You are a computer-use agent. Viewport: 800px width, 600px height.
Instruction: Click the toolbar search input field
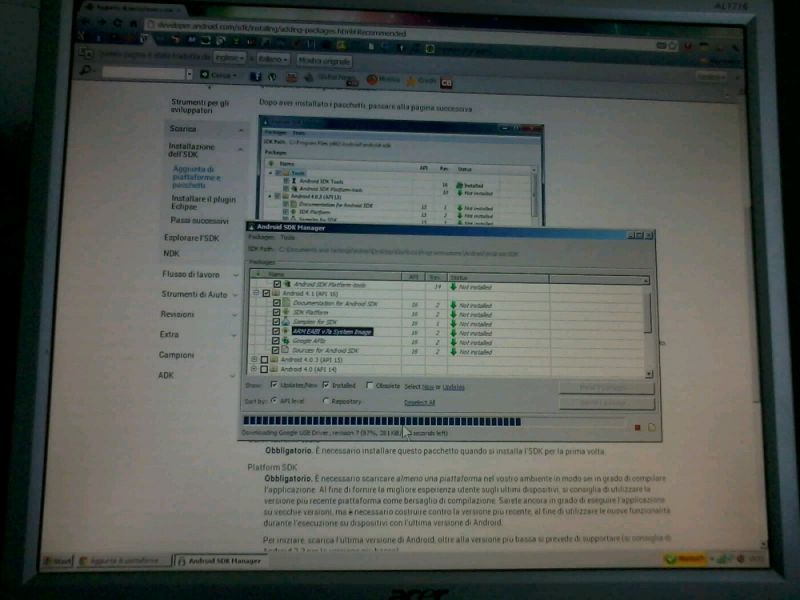click(x=144, y=73)
